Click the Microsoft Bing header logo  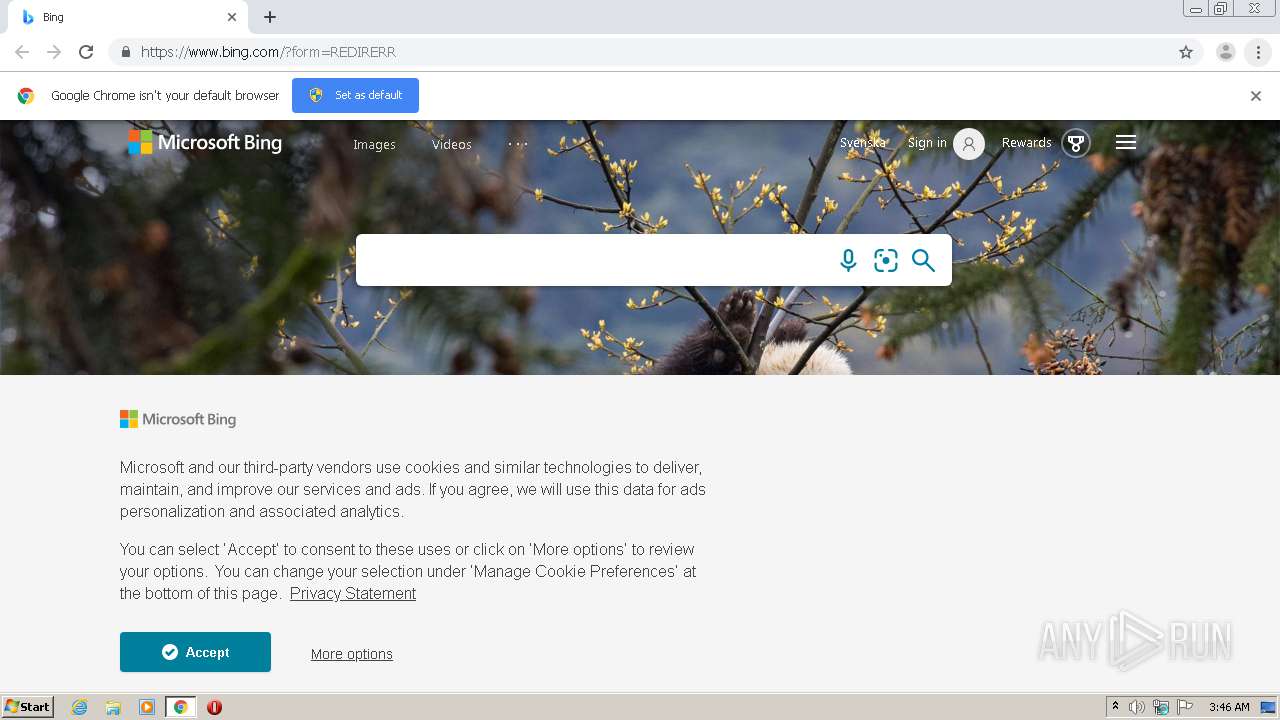pyautogui.click(x=205, y=143)
